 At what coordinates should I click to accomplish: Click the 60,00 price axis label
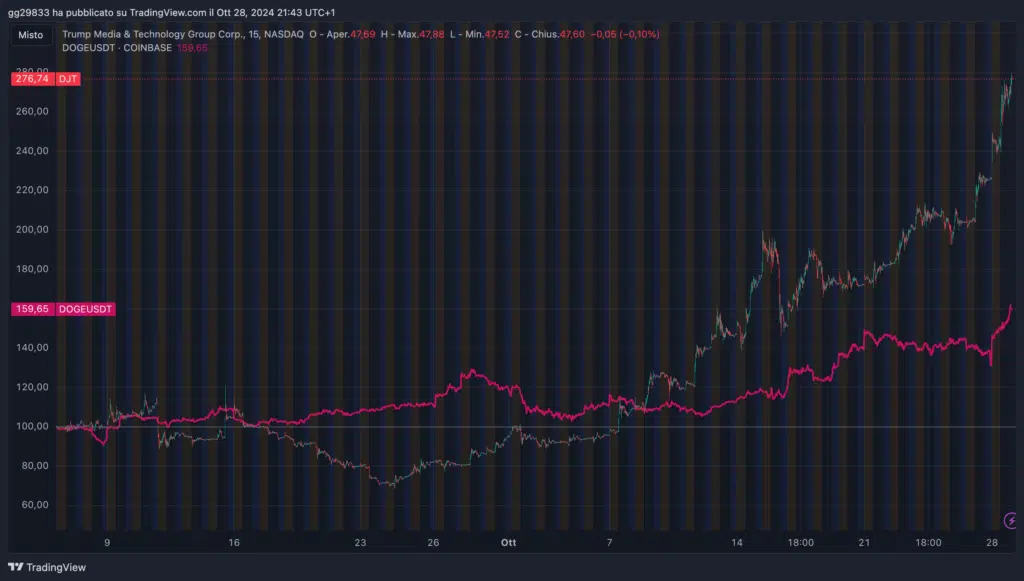[35, 505]
